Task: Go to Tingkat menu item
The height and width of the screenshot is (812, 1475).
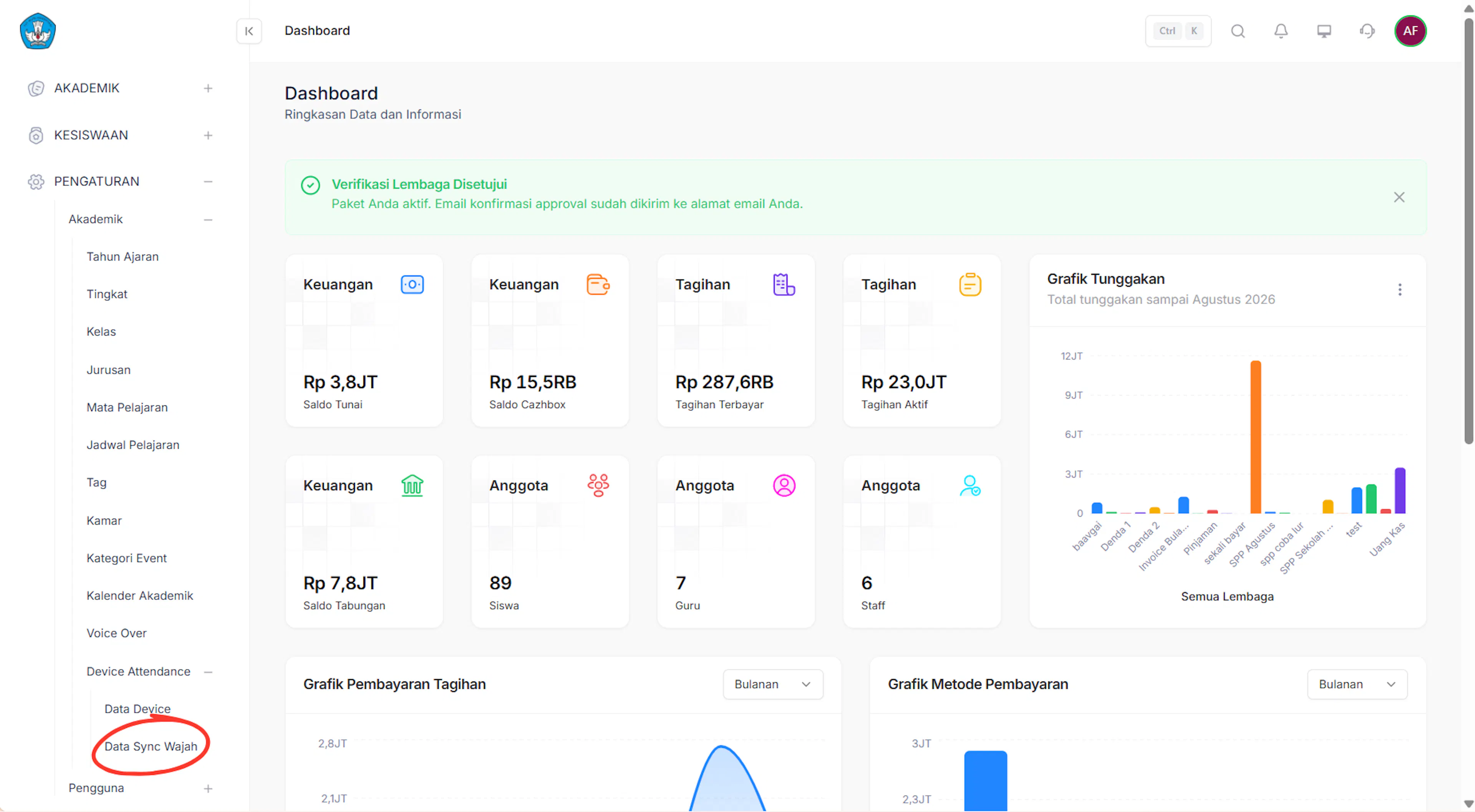Action: (x=107, y=294)
